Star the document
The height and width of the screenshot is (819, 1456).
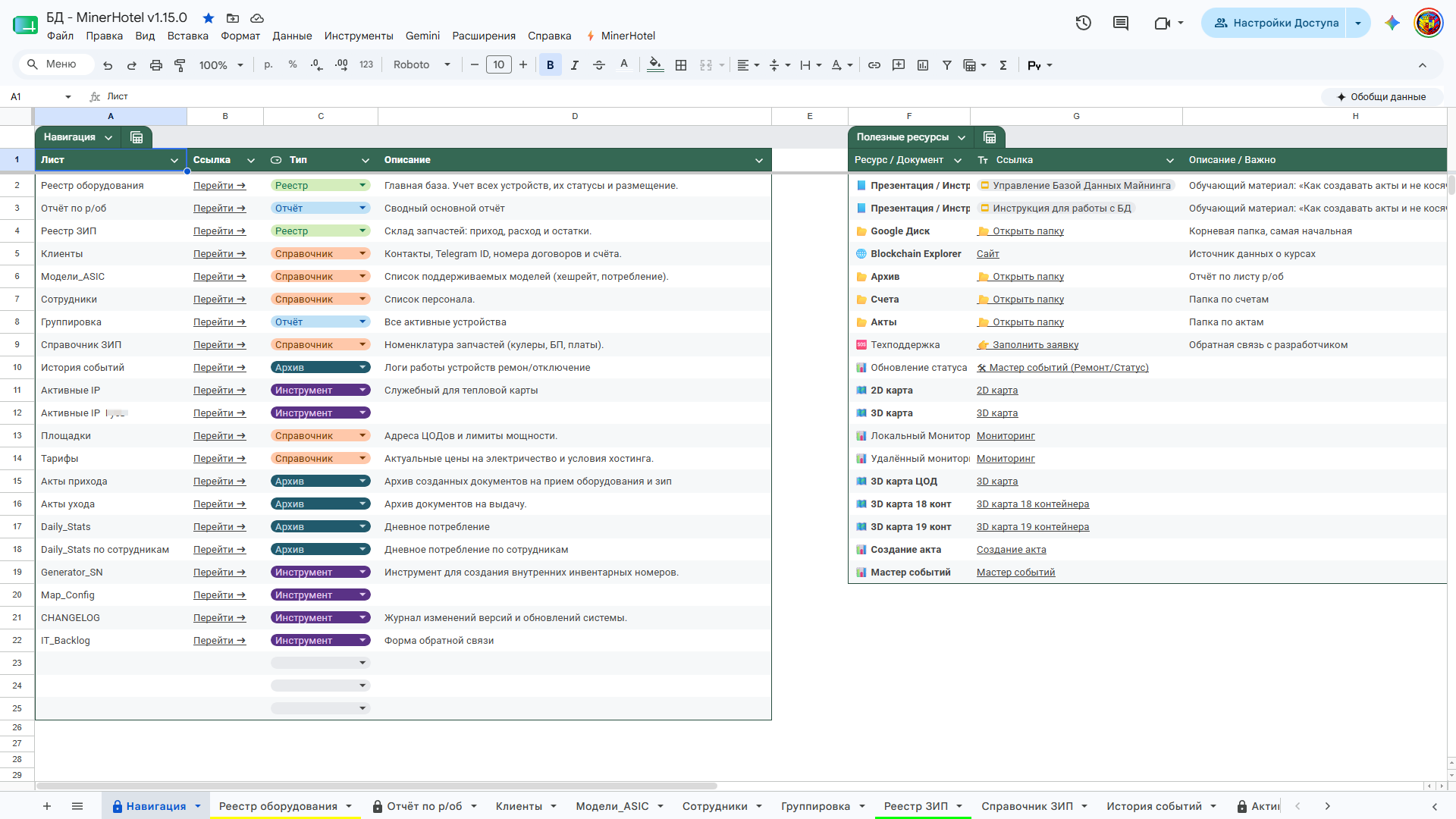point(209,17)
